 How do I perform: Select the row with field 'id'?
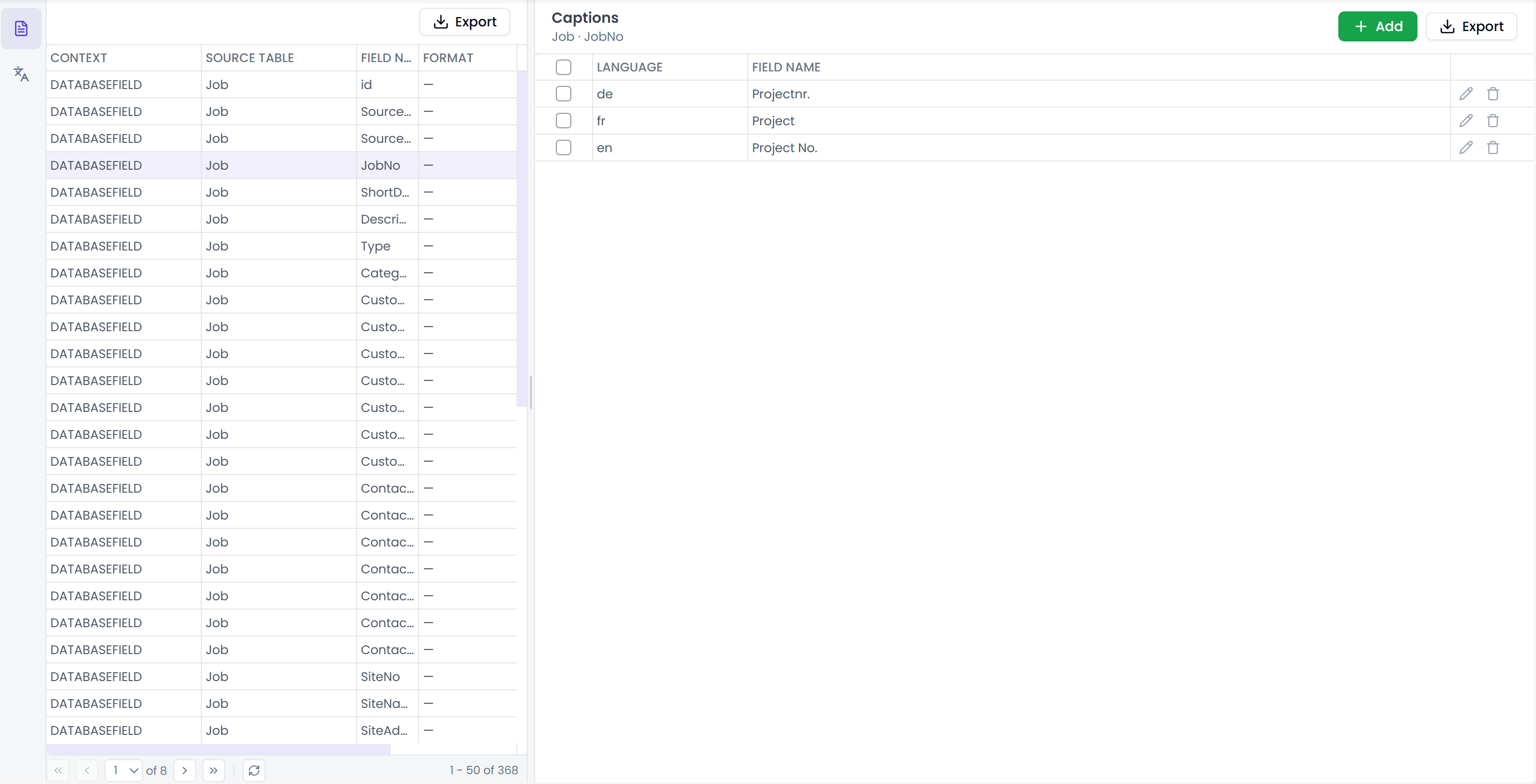282,85
